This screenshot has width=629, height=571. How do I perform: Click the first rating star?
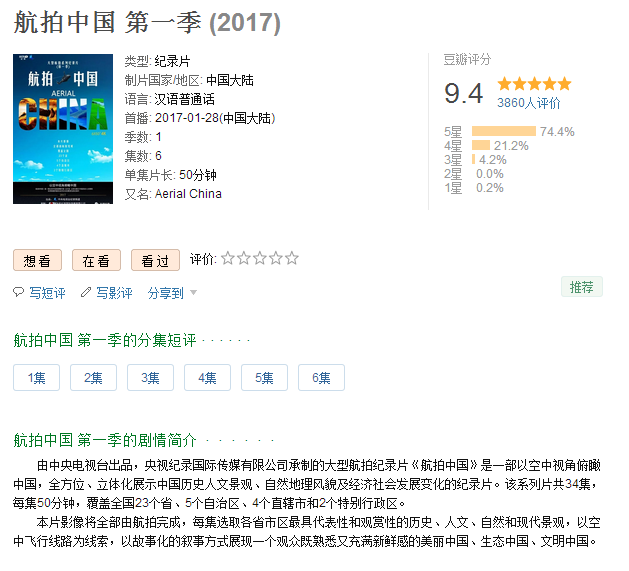[228, 258]
